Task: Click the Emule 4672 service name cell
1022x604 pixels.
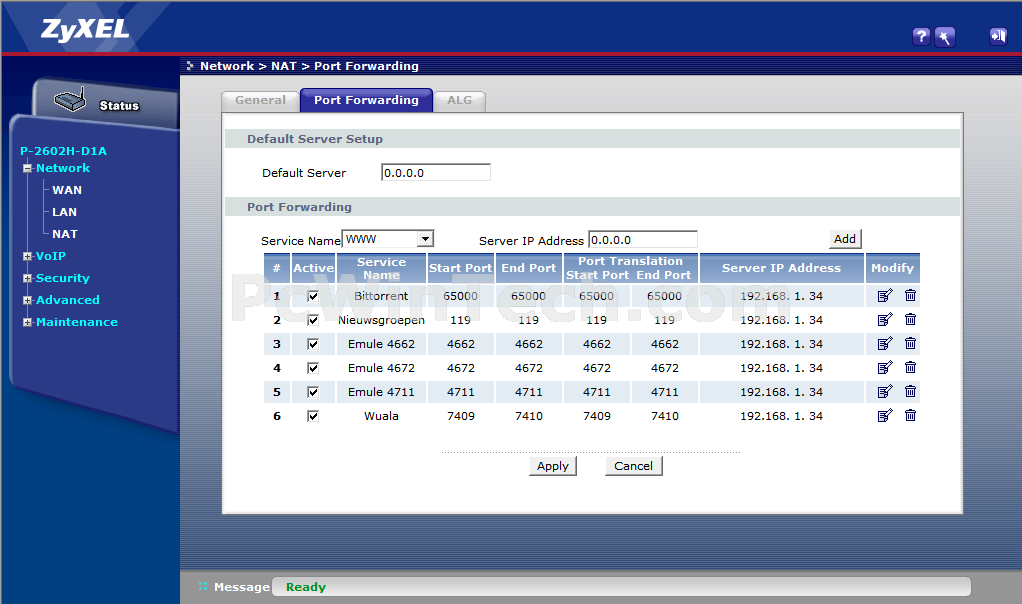Action: [x=381, y=368]
